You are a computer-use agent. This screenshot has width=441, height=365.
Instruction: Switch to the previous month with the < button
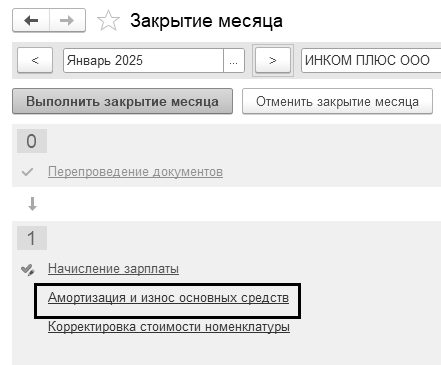tap(35, 60)
